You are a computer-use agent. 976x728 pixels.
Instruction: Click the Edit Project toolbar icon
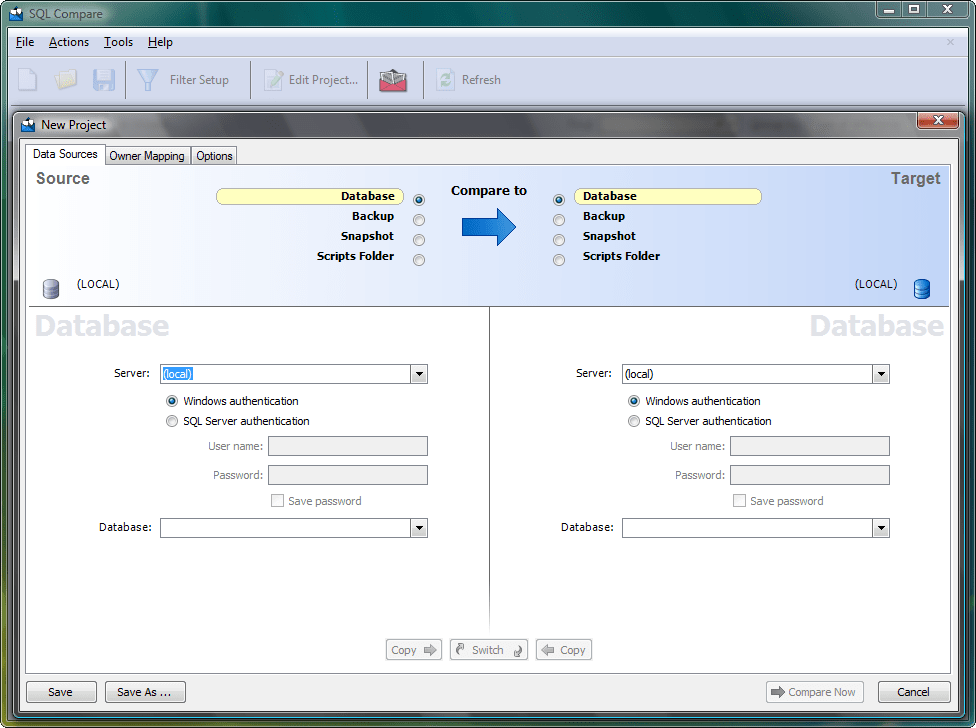pyautogui.click(x=310, y=80)
